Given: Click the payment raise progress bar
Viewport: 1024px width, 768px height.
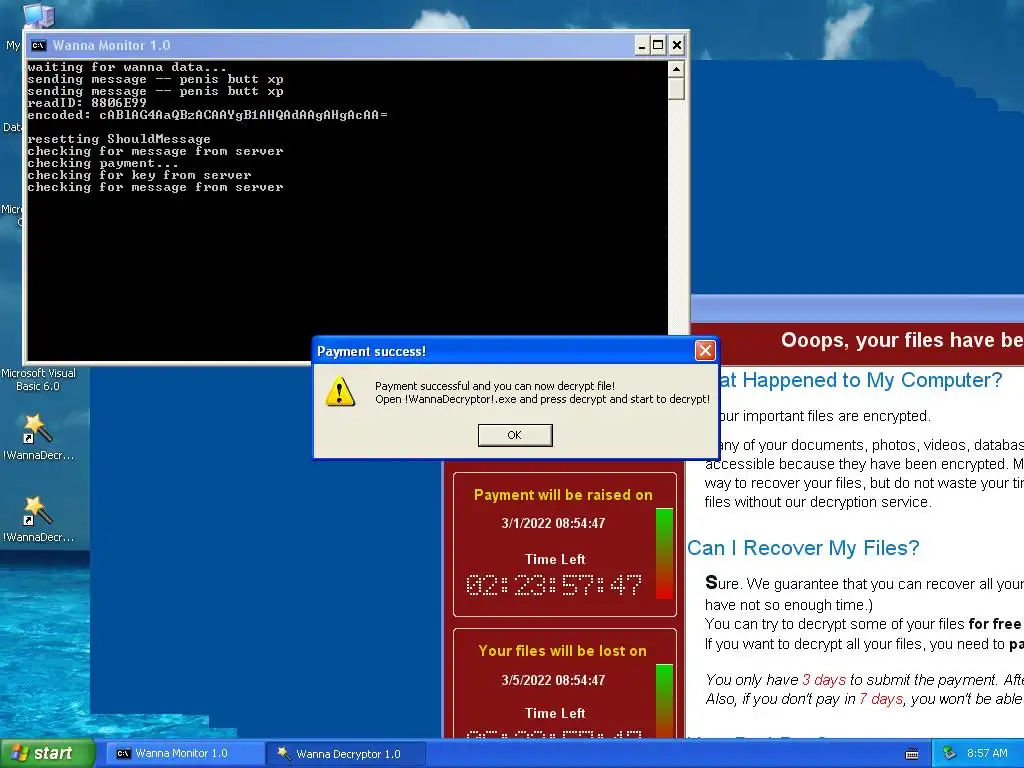Looking at the screenshot, I should coord(664,553).
